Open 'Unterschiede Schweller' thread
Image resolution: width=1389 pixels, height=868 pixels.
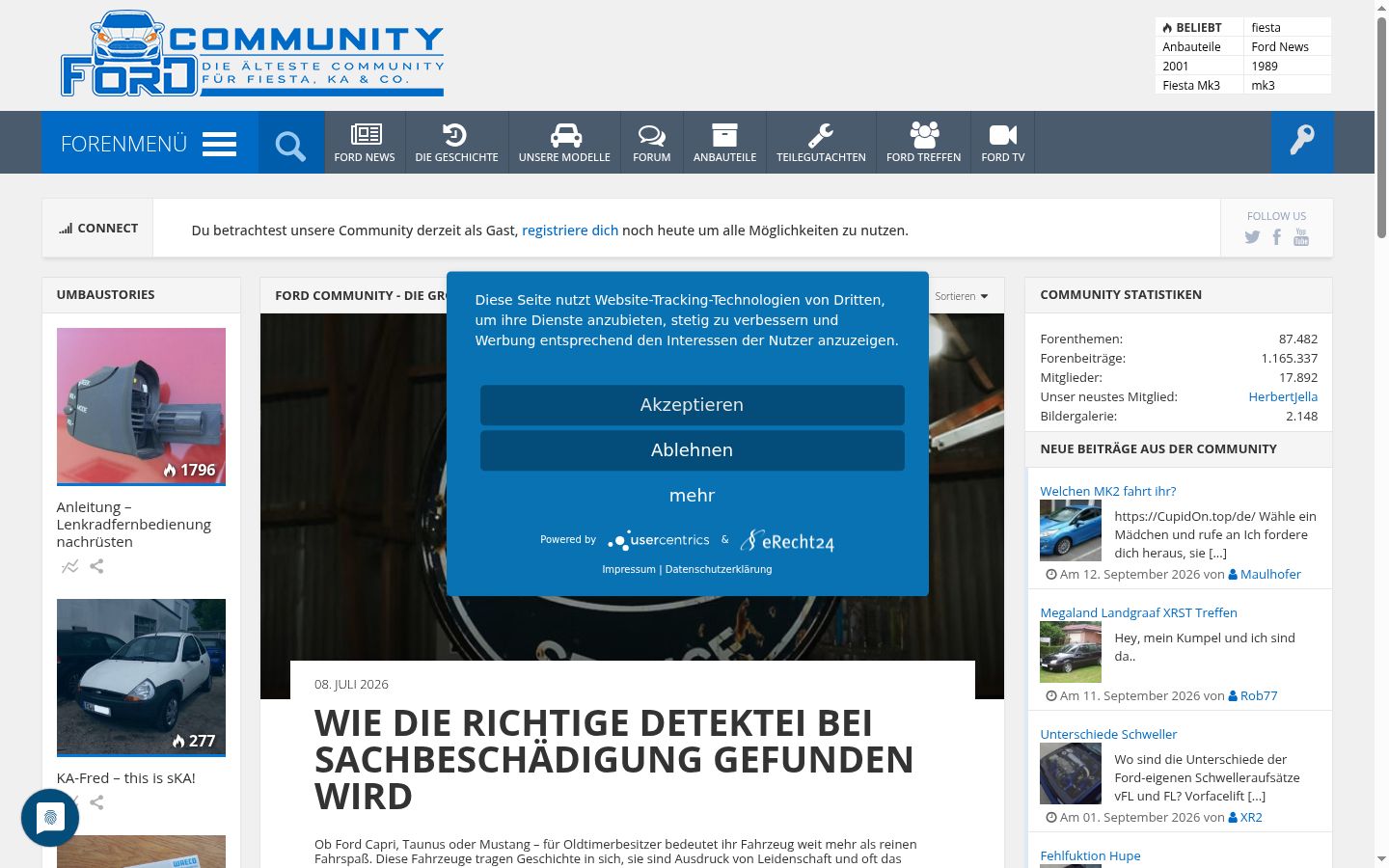pyautogui.click(x=1108, y=734)
